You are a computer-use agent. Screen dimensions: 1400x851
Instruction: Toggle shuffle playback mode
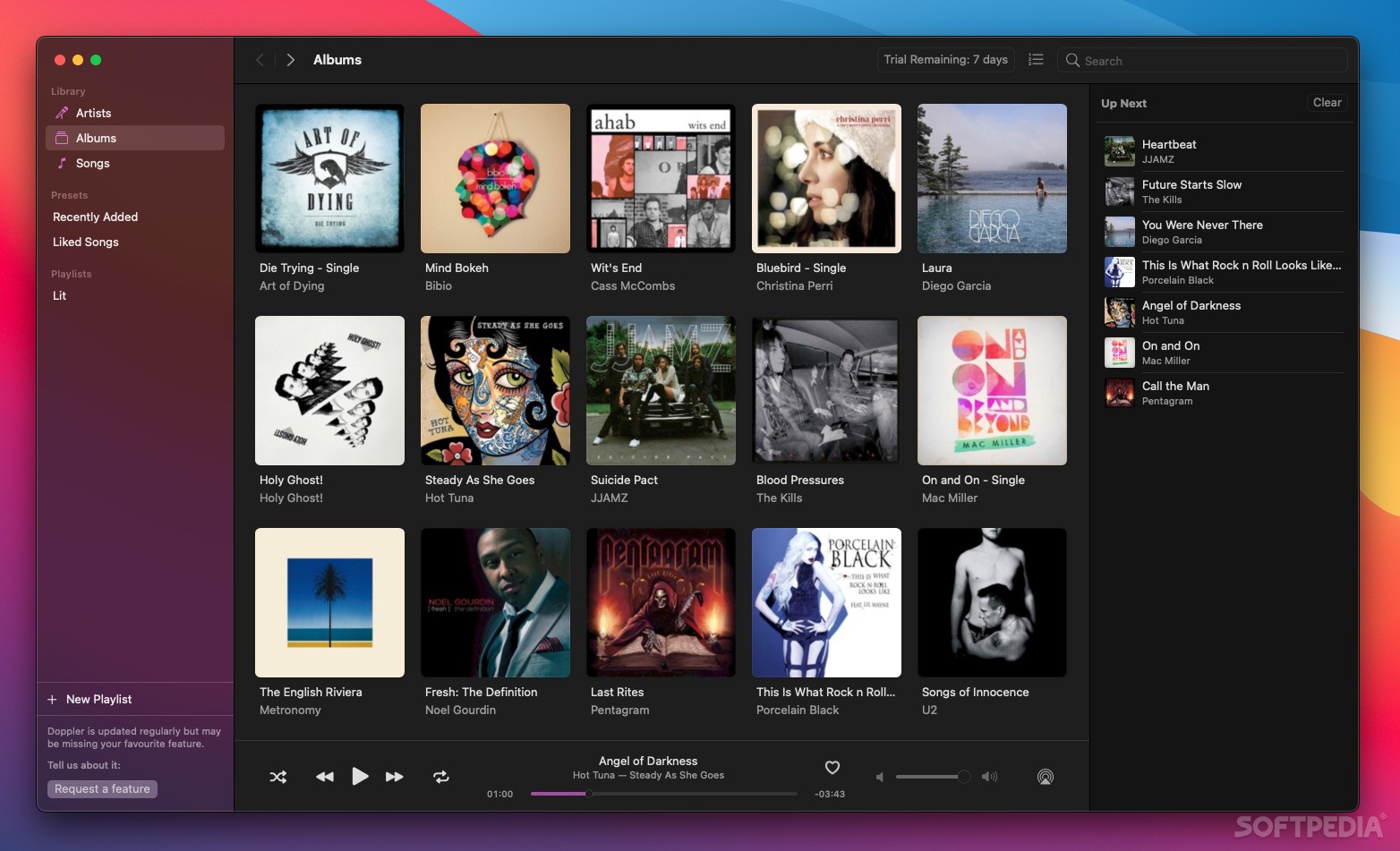[278, 777]
